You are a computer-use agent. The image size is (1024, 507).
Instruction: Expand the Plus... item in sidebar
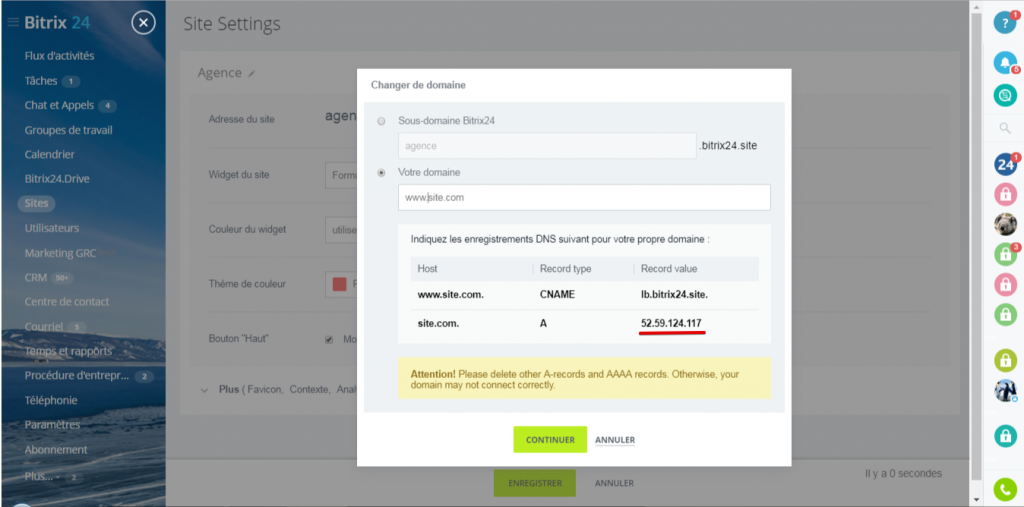(x=39, y=476)
